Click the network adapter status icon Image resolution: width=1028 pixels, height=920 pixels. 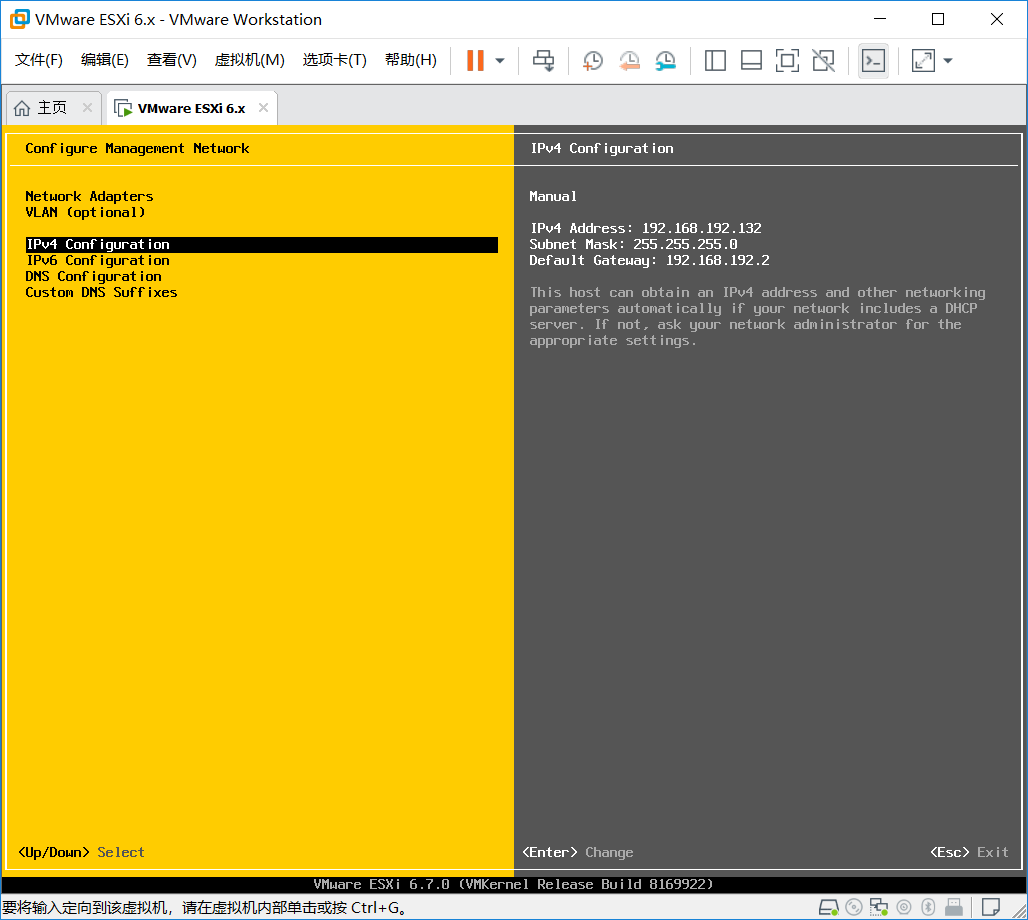click(879, 908)
